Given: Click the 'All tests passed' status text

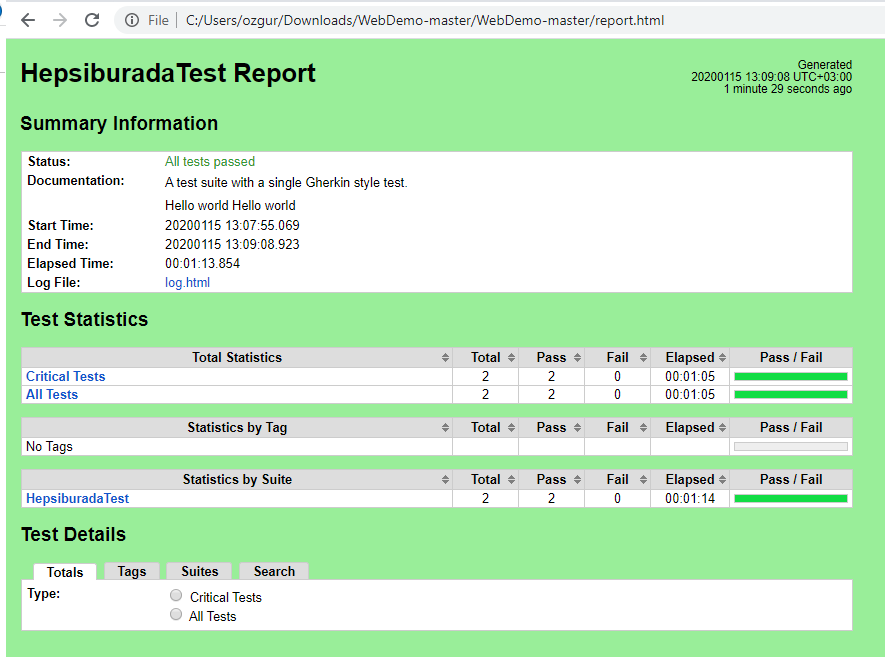Looking at the screenshot, I should (210, 161).
